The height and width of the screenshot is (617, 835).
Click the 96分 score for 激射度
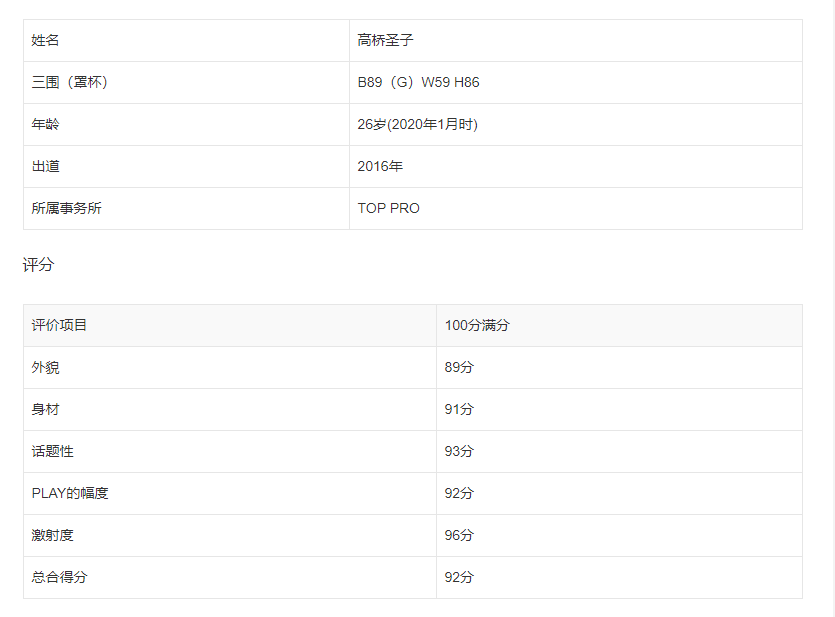pyautogui.click(x=459, y=536)
